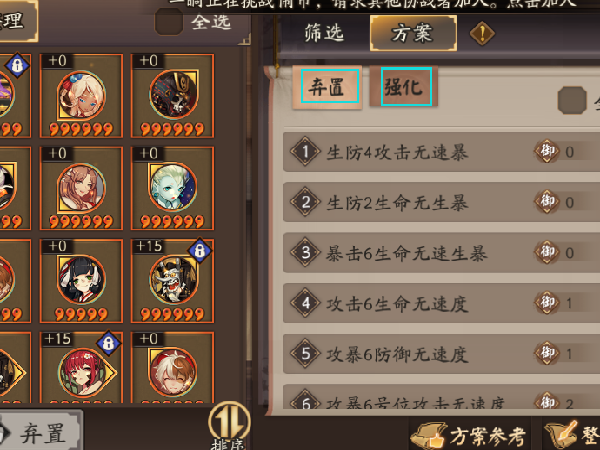Select the green-skinned blonde character soul

(x=173, y=187)
